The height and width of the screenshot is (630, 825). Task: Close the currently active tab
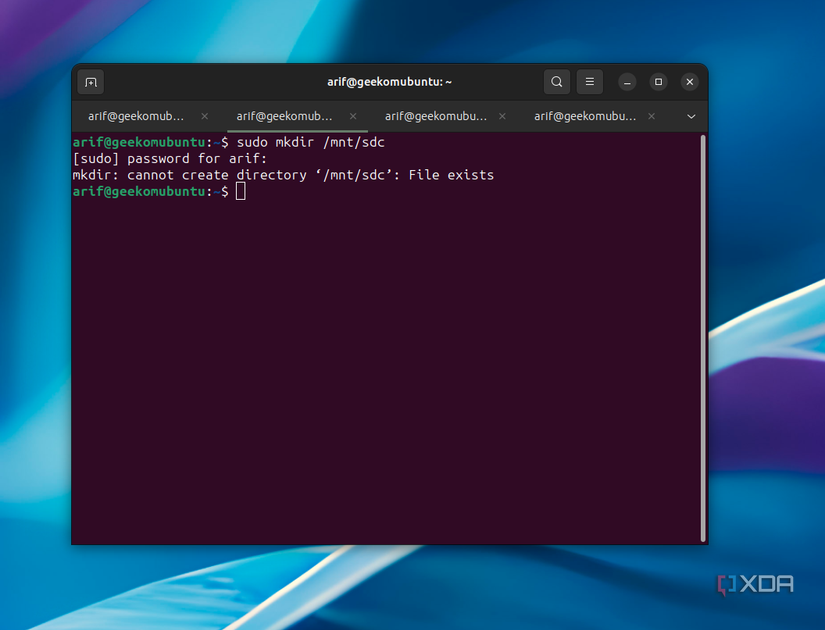[x=353, y=115]
